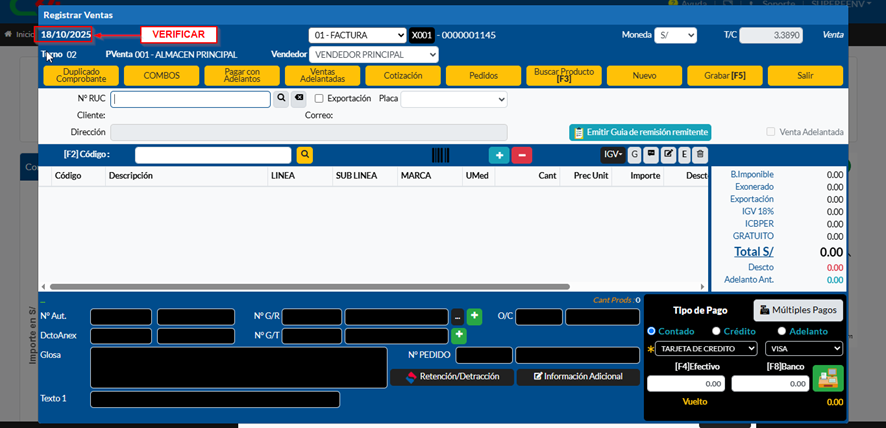Click the barcode scanner icon
886x428 pixels.
[x=441, y=155]
